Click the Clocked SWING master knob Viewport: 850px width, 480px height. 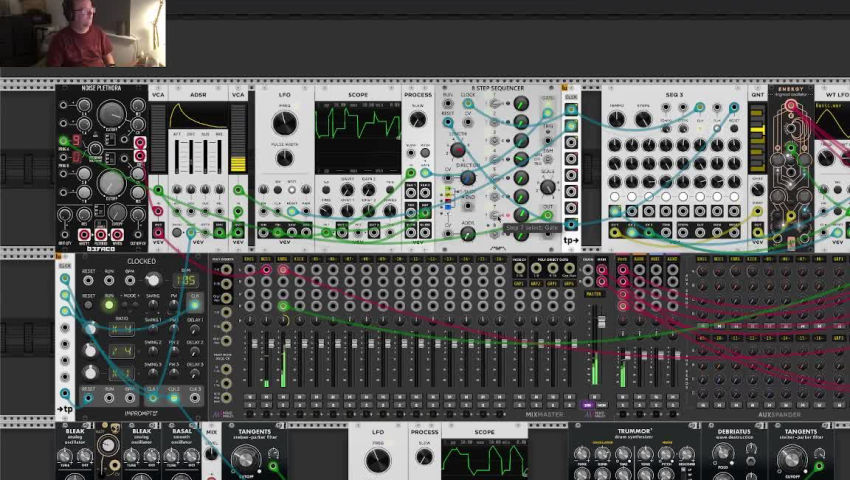point(153,305)
